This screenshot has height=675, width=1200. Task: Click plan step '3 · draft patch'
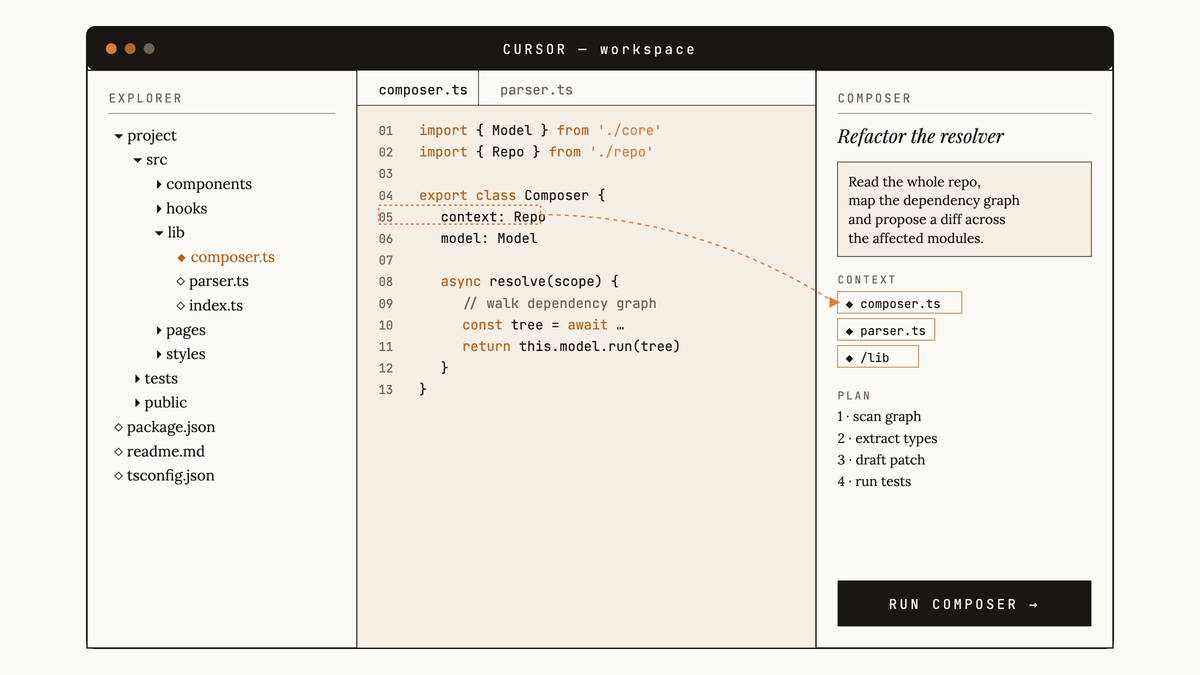882,460
